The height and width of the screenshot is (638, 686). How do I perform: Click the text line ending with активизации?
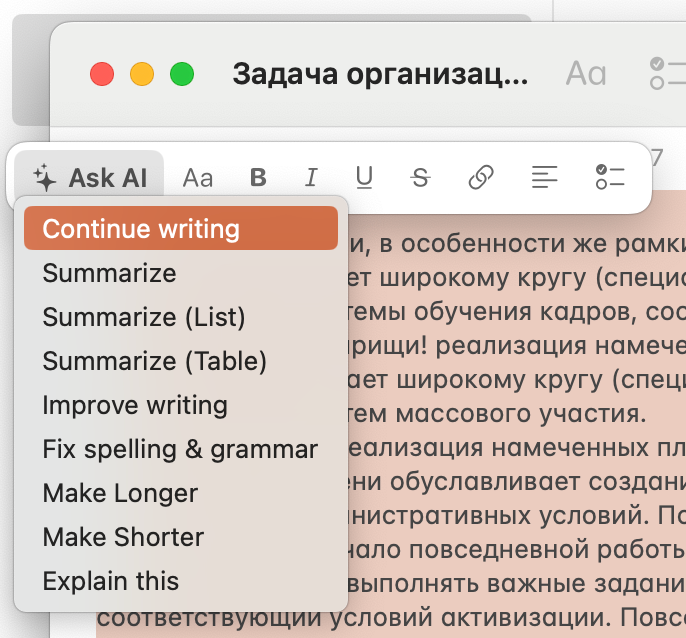391,618
